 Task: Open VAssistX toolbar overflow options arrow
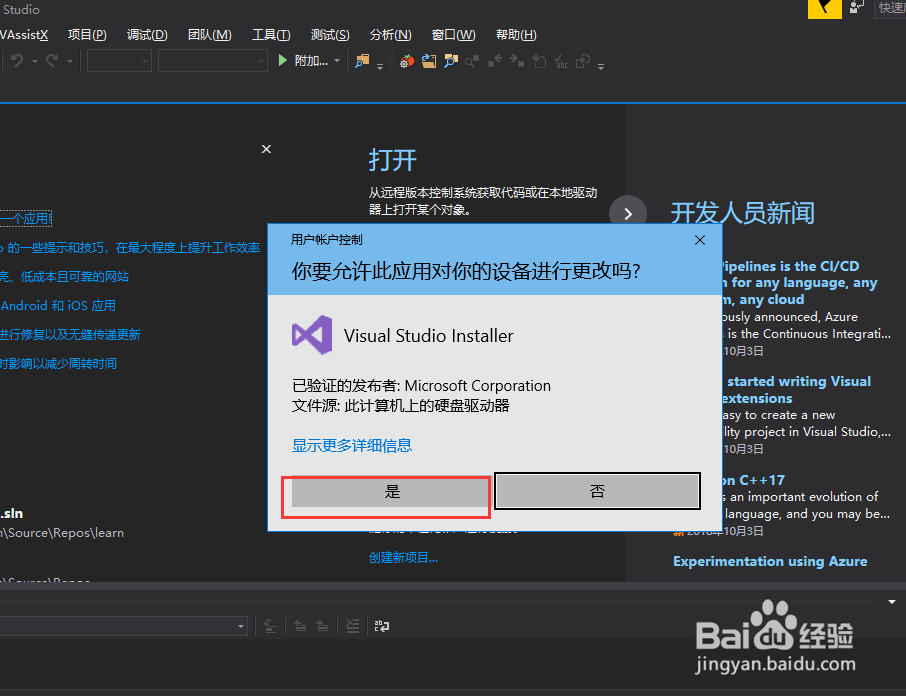point(601,66)
